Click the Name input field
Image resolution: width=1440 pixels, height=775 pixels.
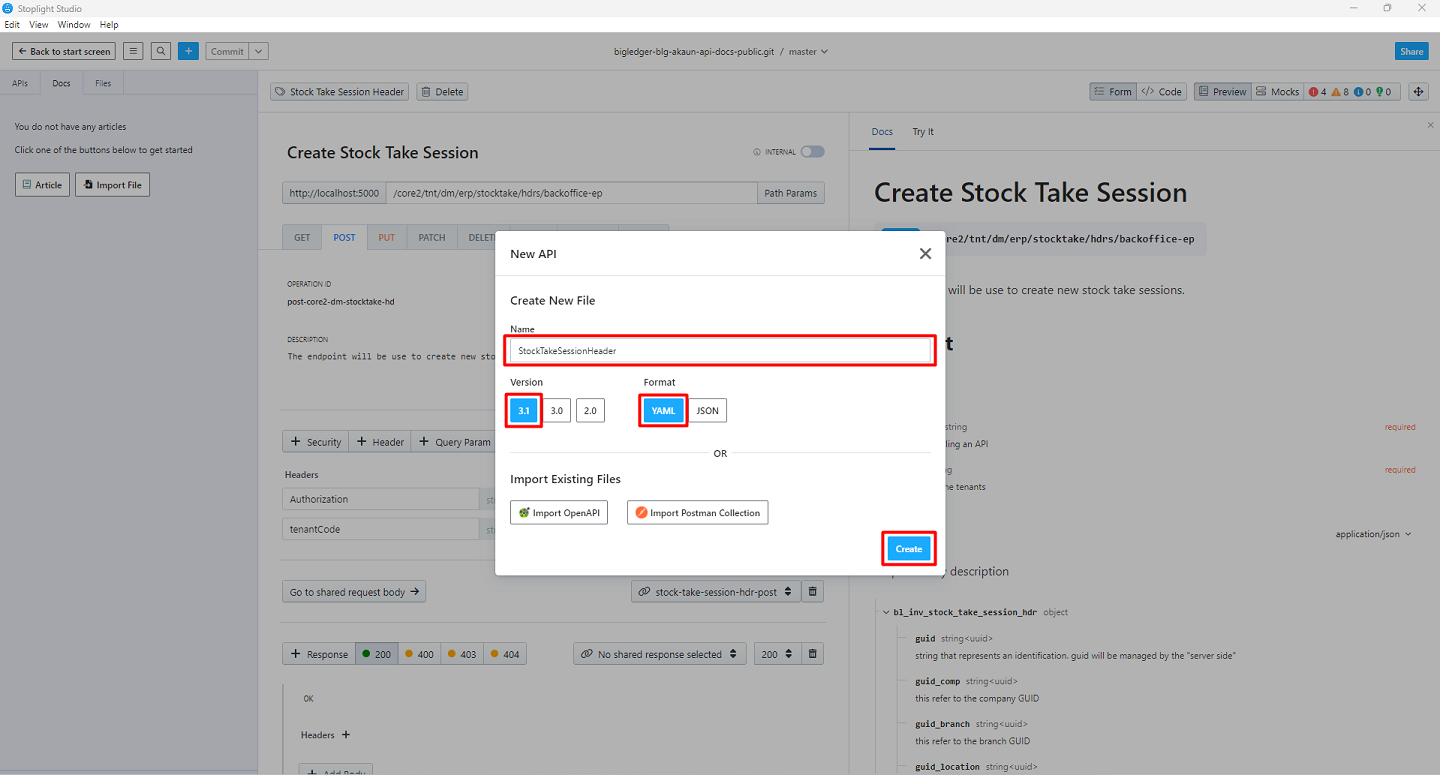[x=720, y=351]
